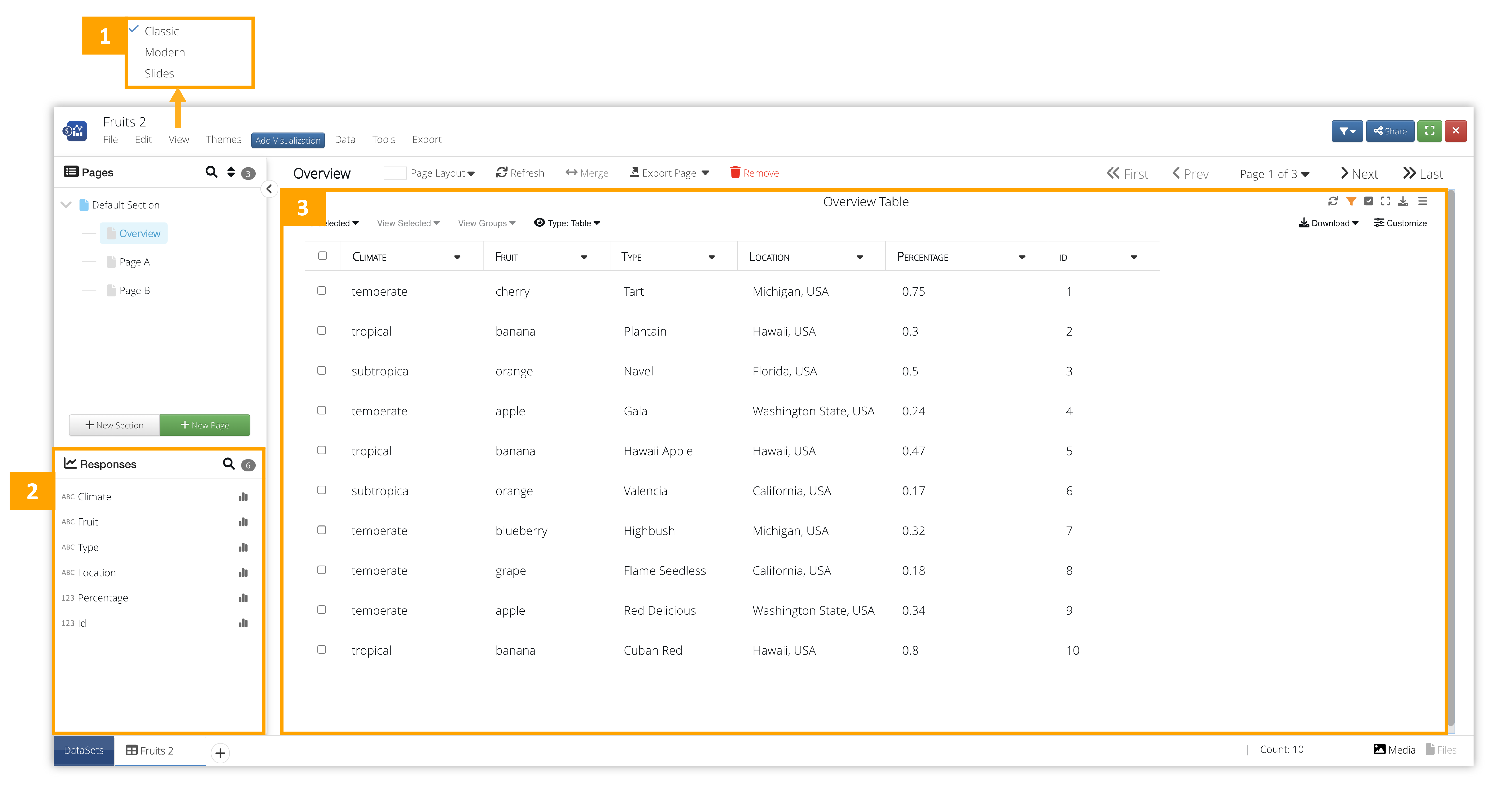Open the hamburger menu icon in table header

click(1423, 201)
